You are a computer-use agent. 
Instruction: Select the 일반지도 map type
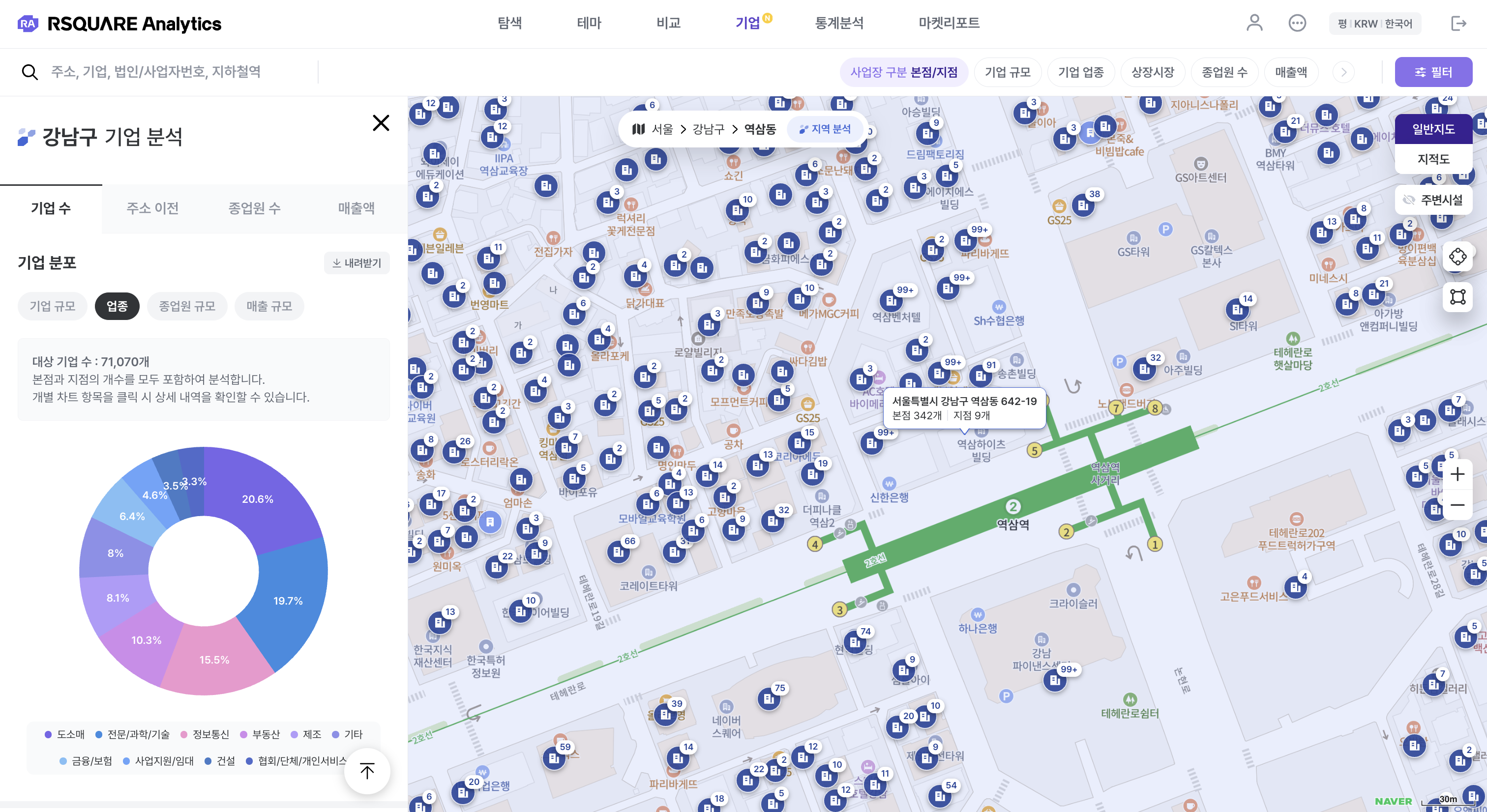point(1433,129)
